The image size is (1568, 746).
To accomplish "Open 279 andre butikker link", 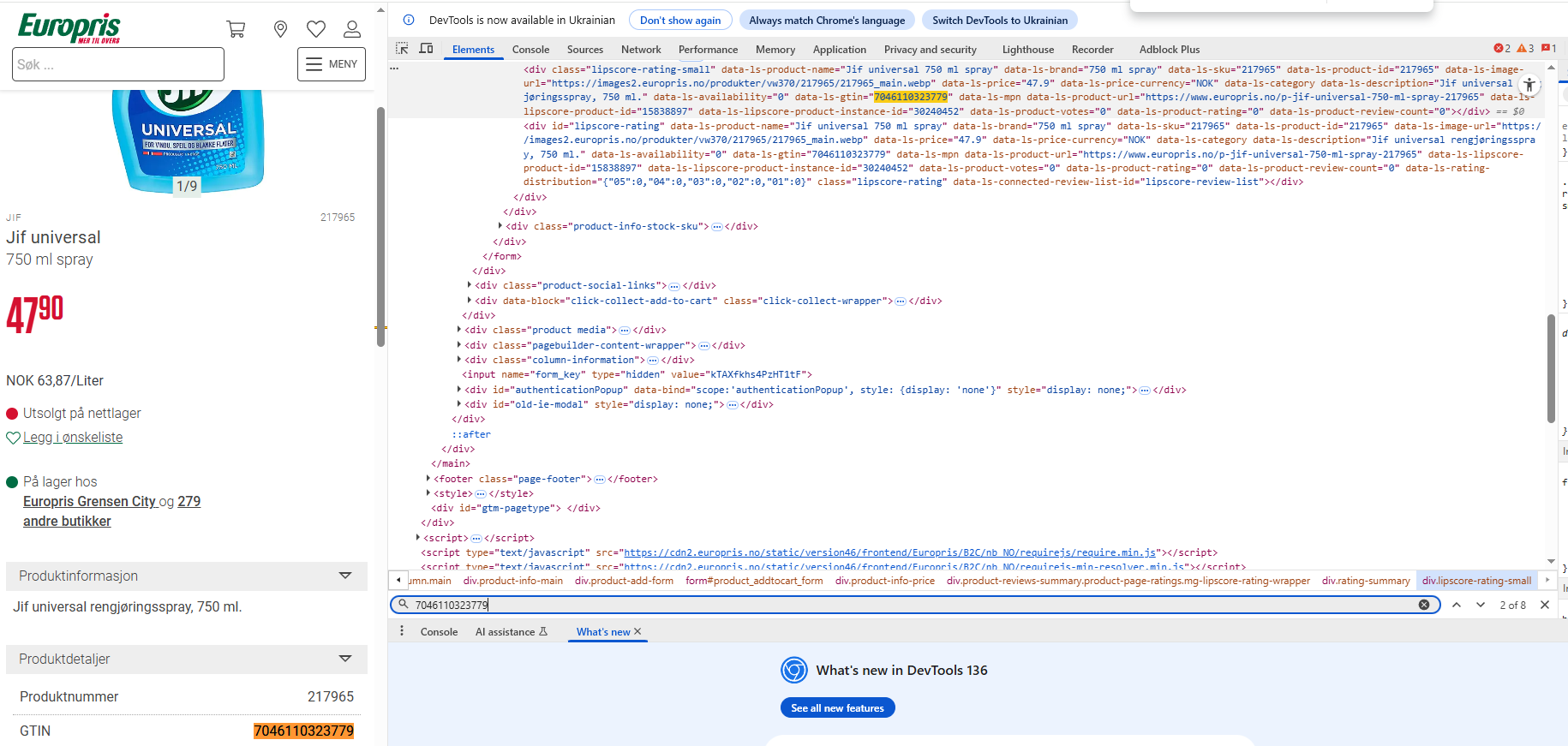I will pyautogui.click(x=111, y=511).
